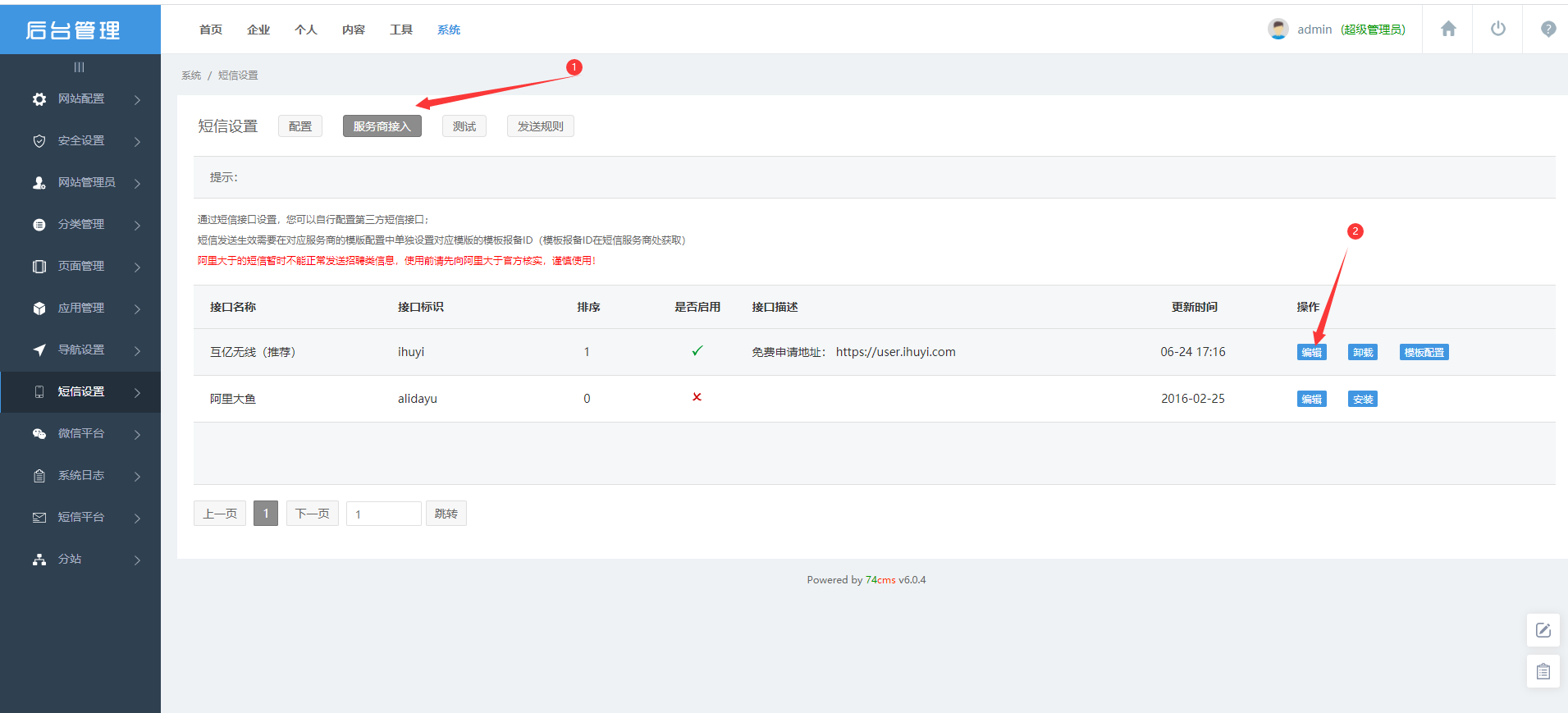The image size is (1568, 713).
Task: Click 编辑 button for 互亿无线 row
Action: coord(1311,353)
